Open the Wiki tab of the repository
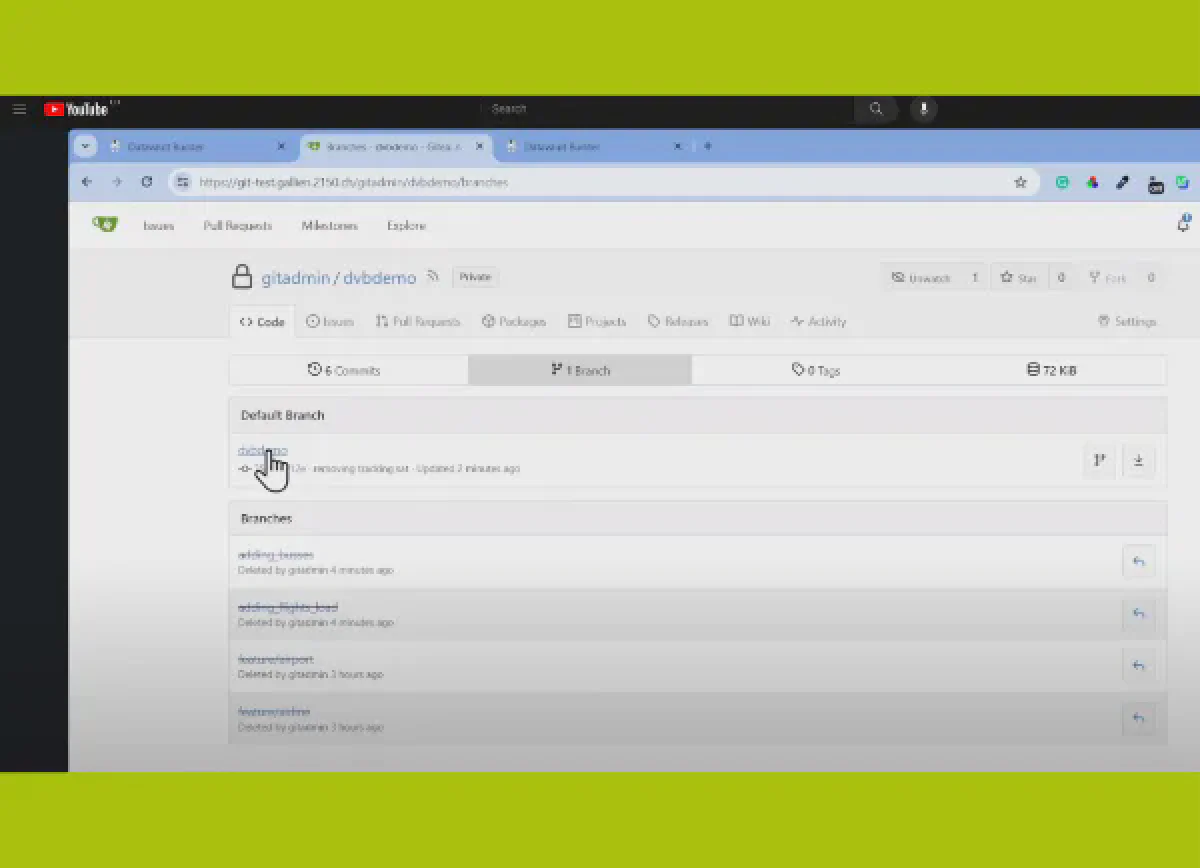 750,321
